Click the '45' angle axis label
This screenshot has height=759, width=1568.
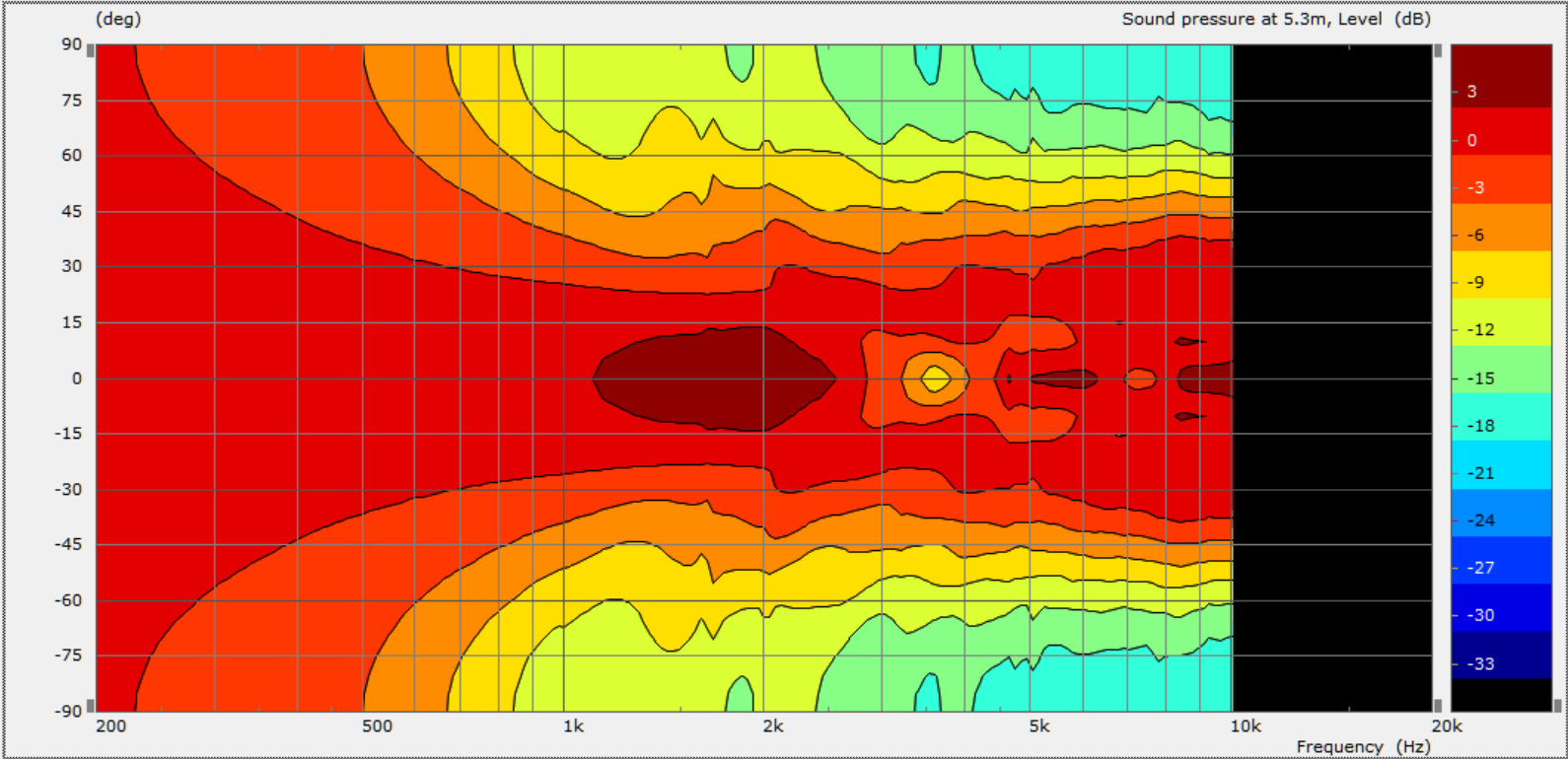coord(72,212)
